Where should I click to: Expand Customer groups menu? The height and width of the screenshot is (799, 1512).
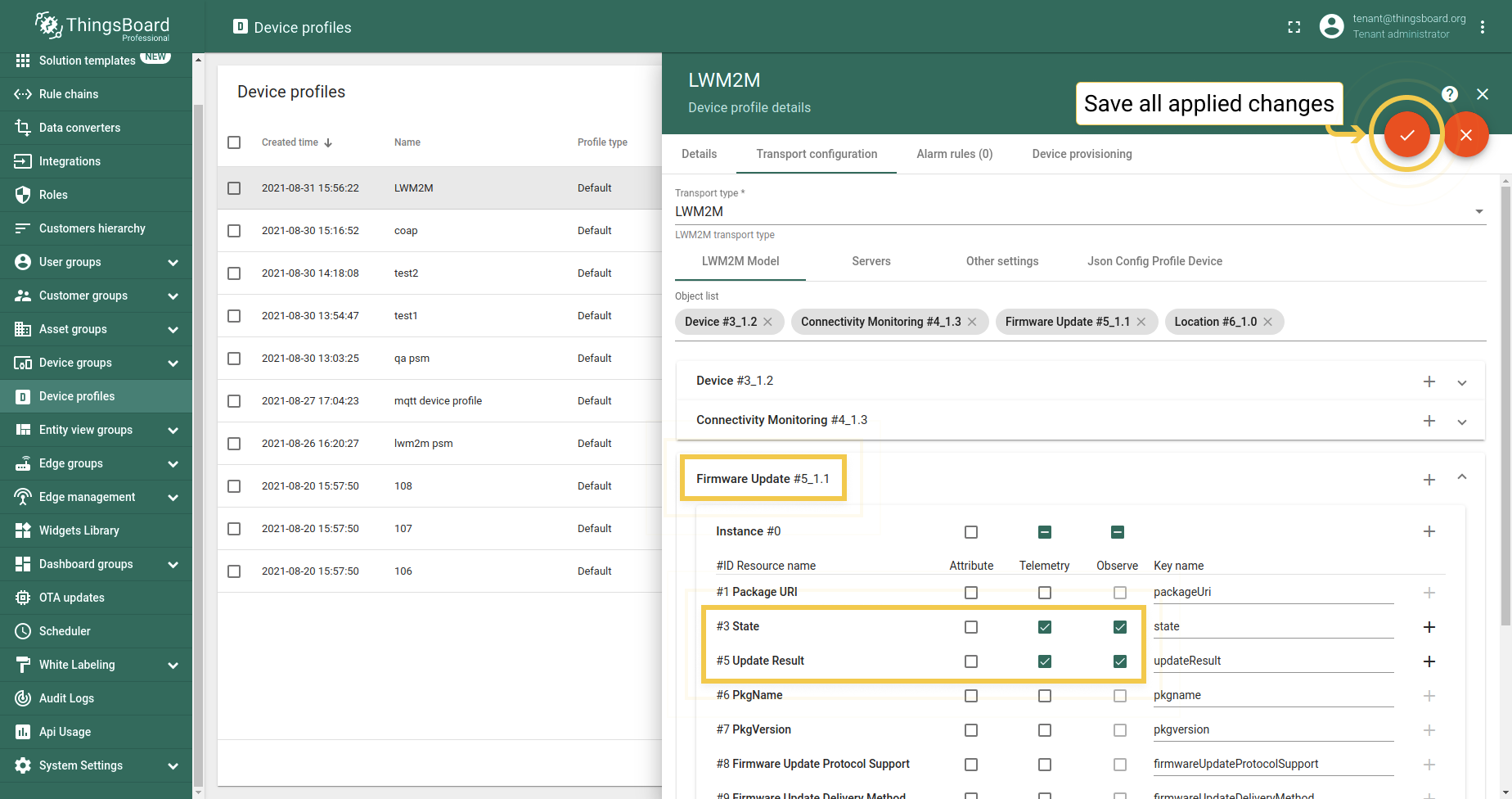click(173, 296)
